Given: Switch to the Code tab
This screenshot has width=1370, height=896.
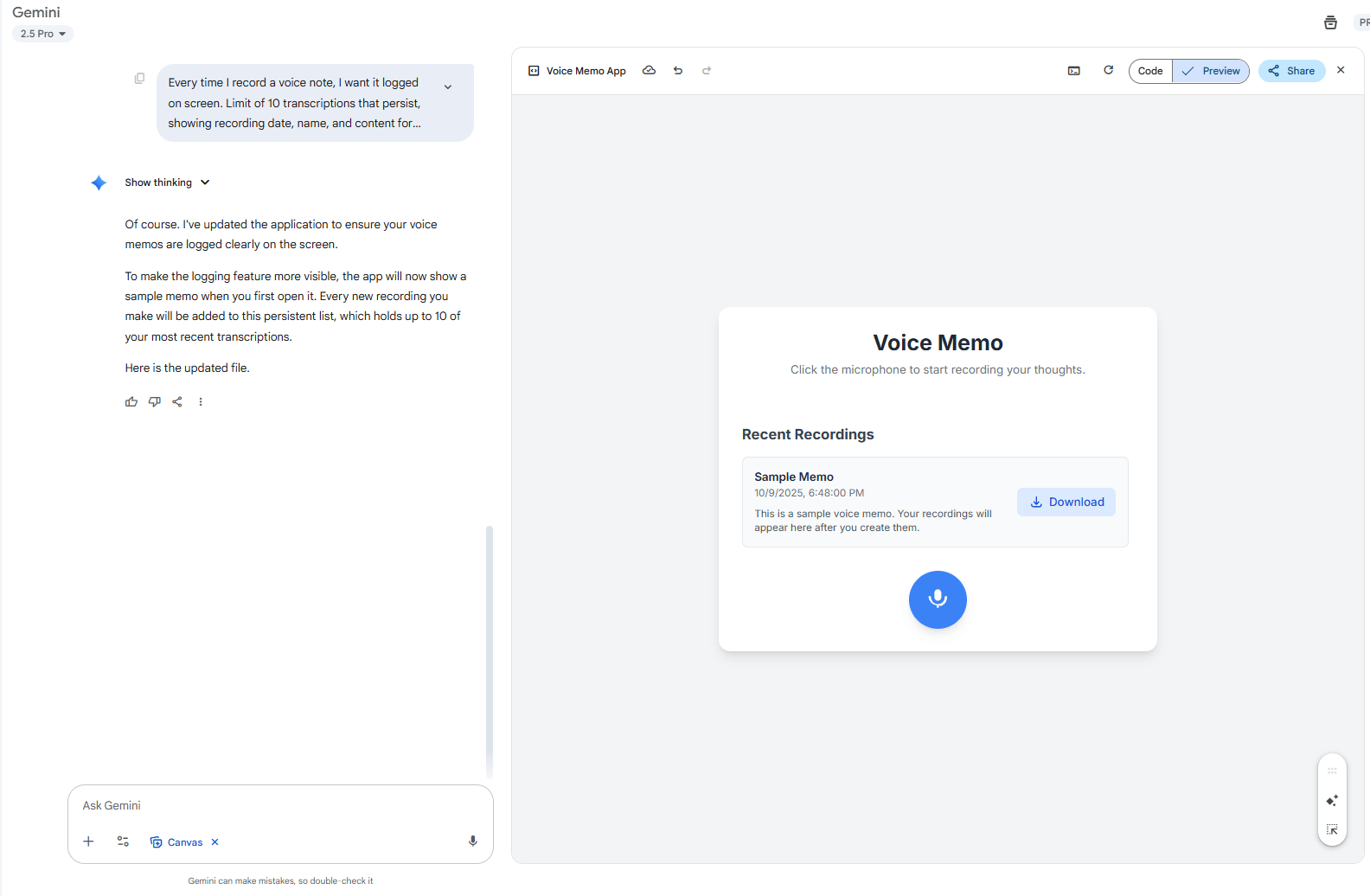Looking at the screenshot, I should tap(1150, 71).
